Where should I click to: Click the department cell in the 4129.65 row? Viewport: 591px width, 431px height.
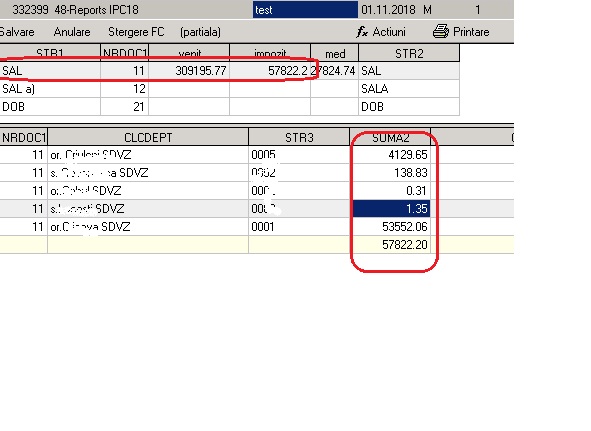tap(148, 155)
